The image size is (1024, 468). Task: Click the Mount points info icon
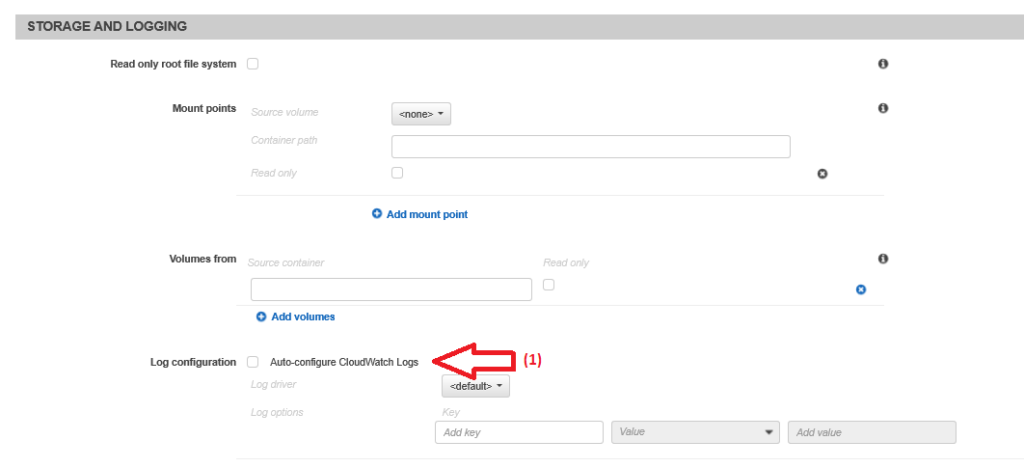pyautogui.click(x=883, y=108)
